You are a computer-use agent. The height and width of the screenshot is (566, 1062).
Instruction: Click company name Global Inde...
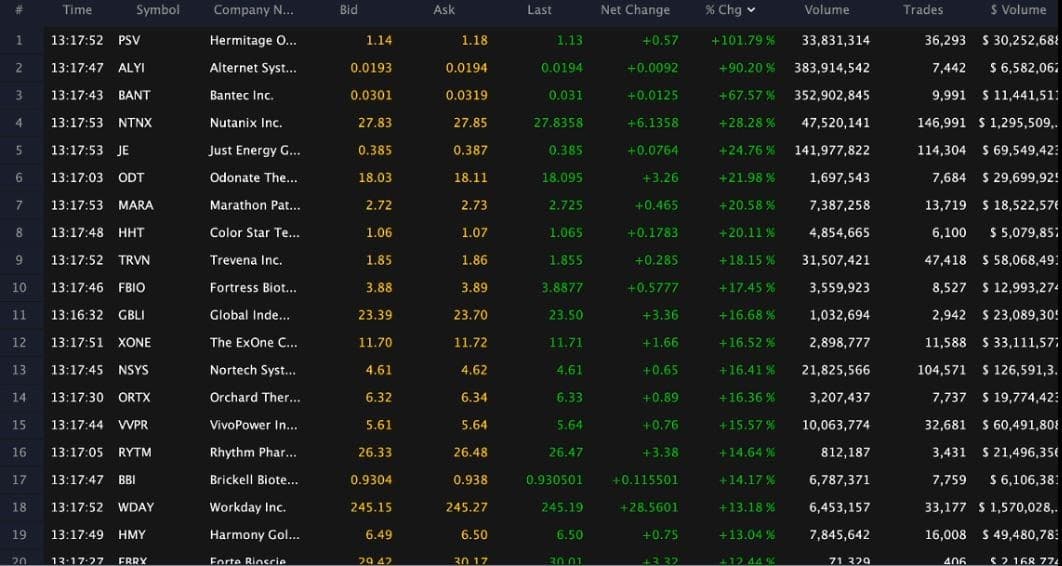pos(249,315)
